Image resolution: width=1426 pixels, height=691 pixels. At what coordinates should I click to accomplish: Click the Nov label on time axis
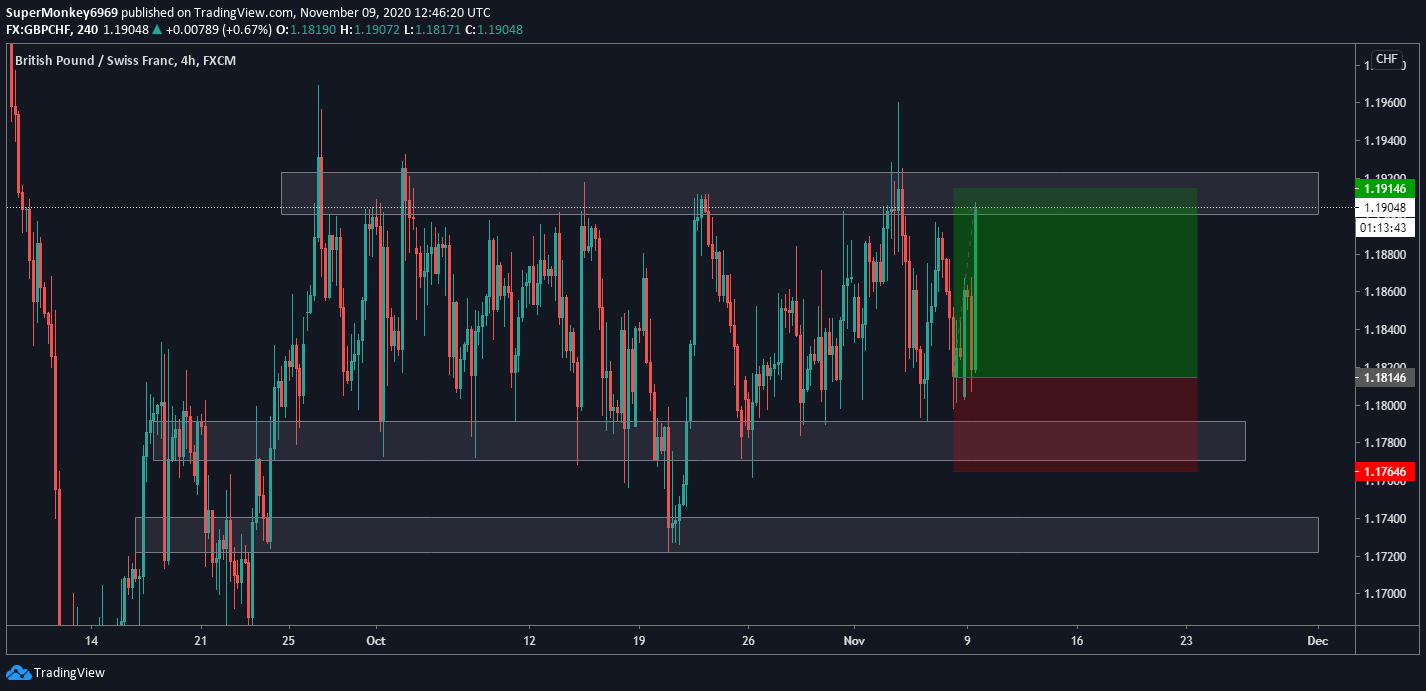click(853, 640)
